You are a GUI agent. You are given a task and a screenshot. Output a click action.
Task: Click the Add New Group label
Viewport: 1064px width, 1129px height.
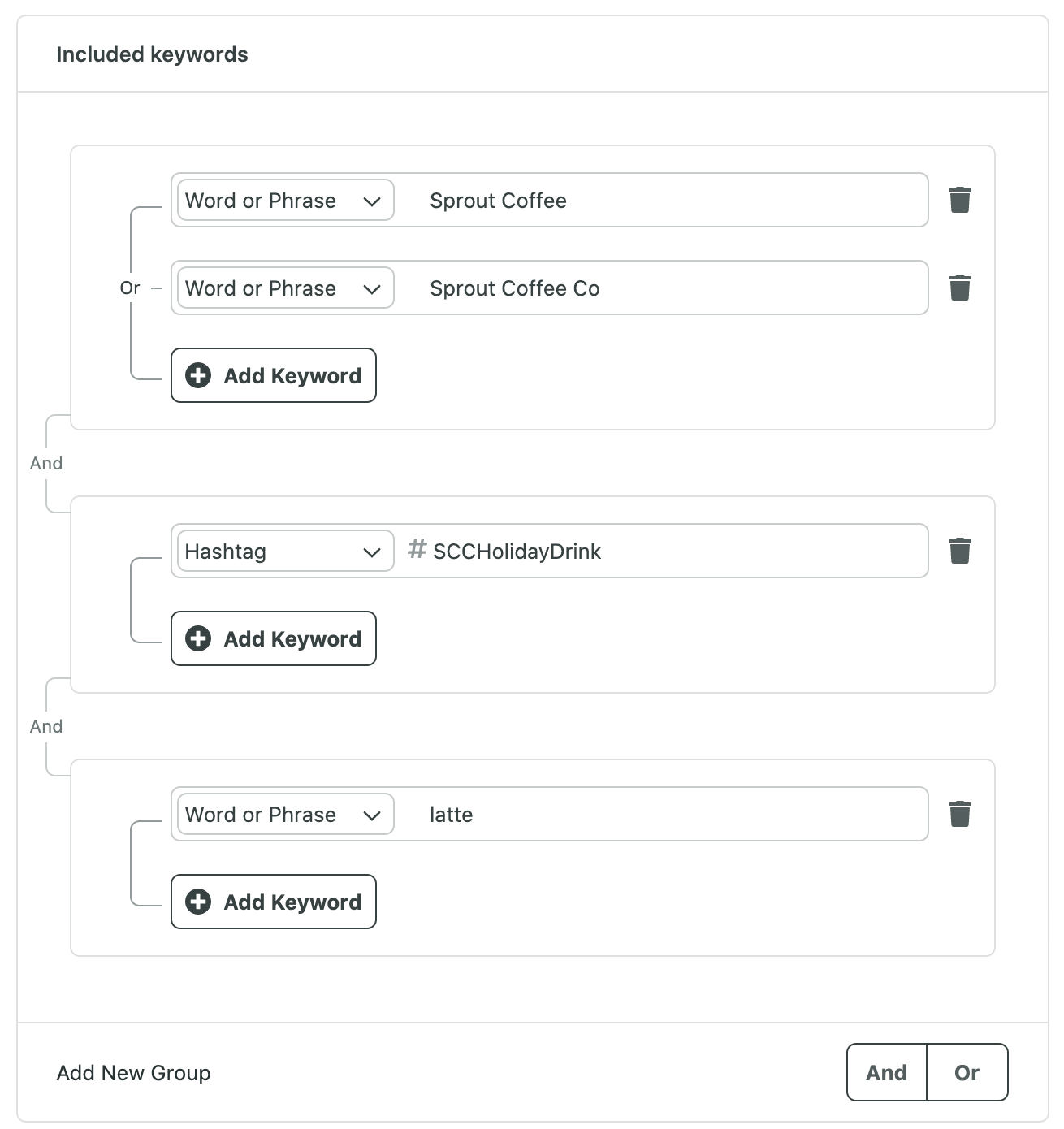pos(134,1073)
